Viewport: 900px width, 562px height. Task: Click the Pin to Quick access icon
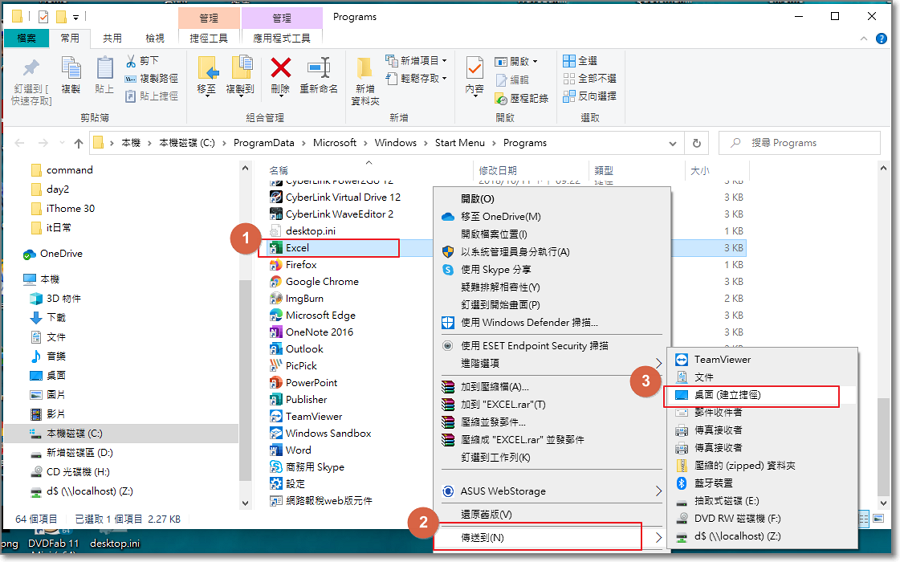pyautogui.click(x=31, y=69)
